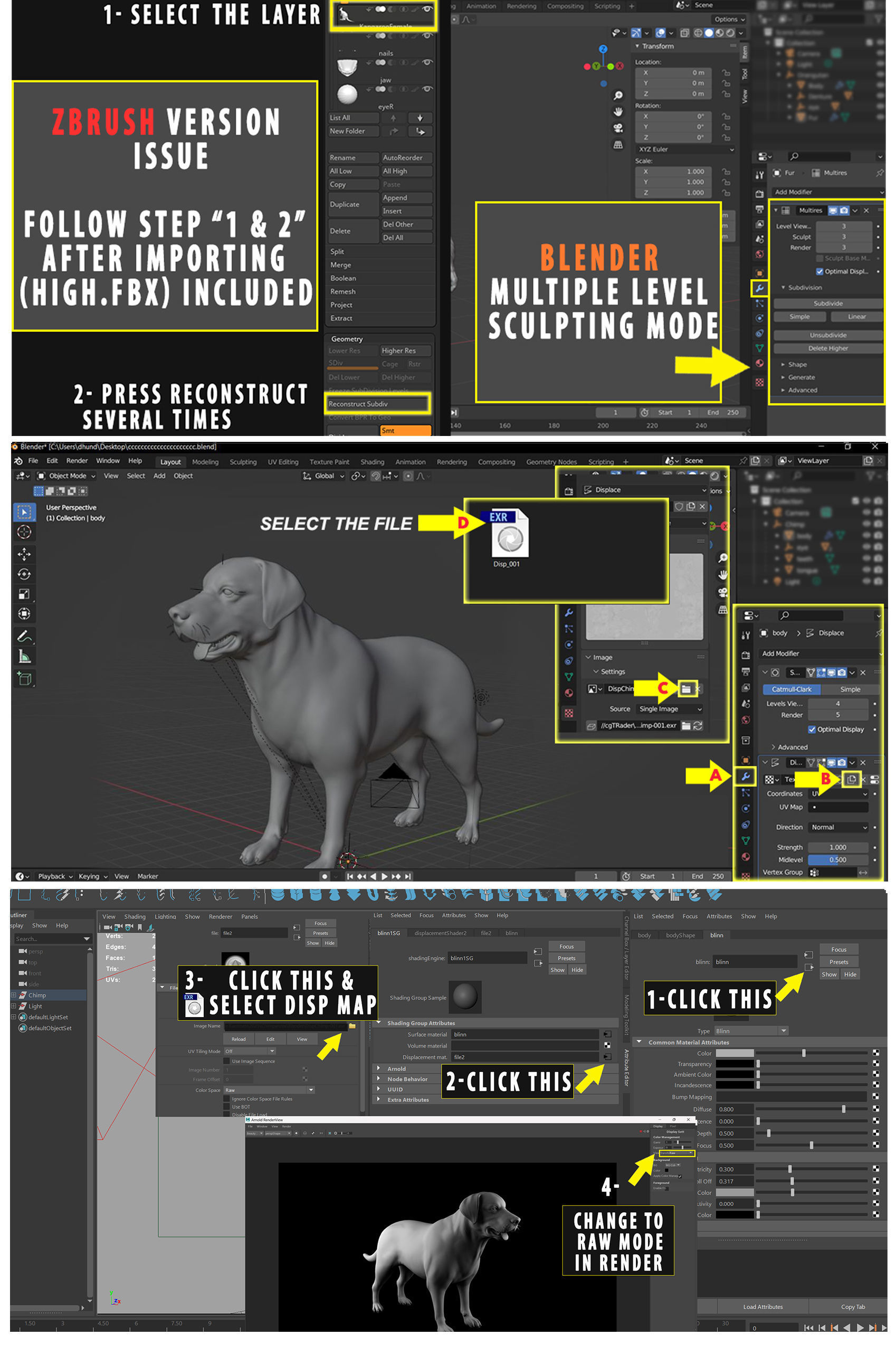Open Source Single Image dropdown
The image size is (896, 1364).
coord(669,708)
